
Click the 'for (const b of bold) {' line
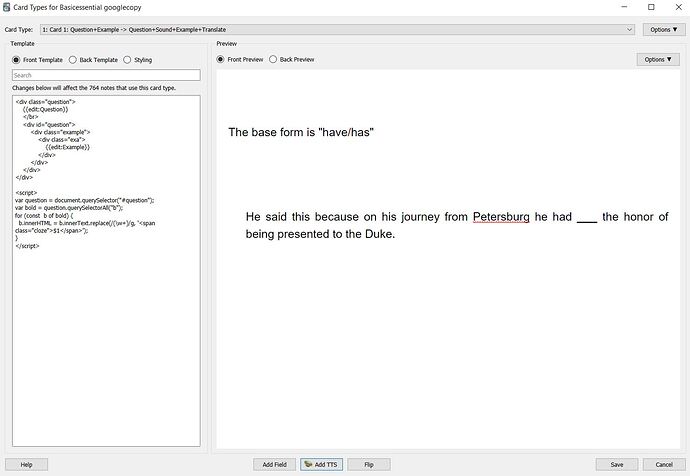click(x=44, y=216)
